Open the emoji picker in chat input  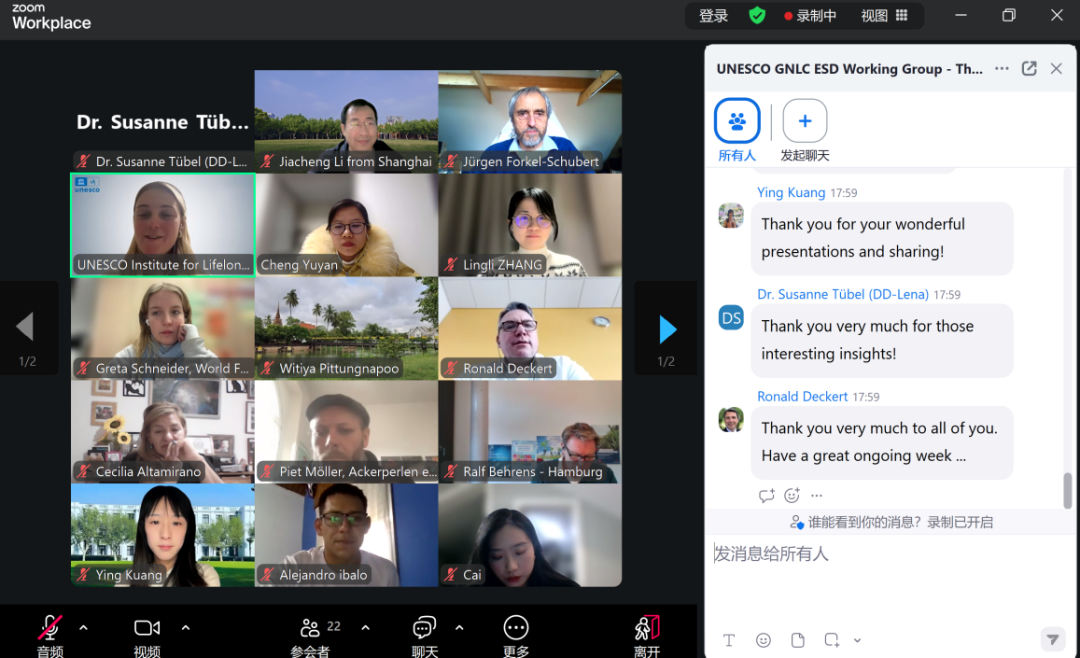point(763,640)
